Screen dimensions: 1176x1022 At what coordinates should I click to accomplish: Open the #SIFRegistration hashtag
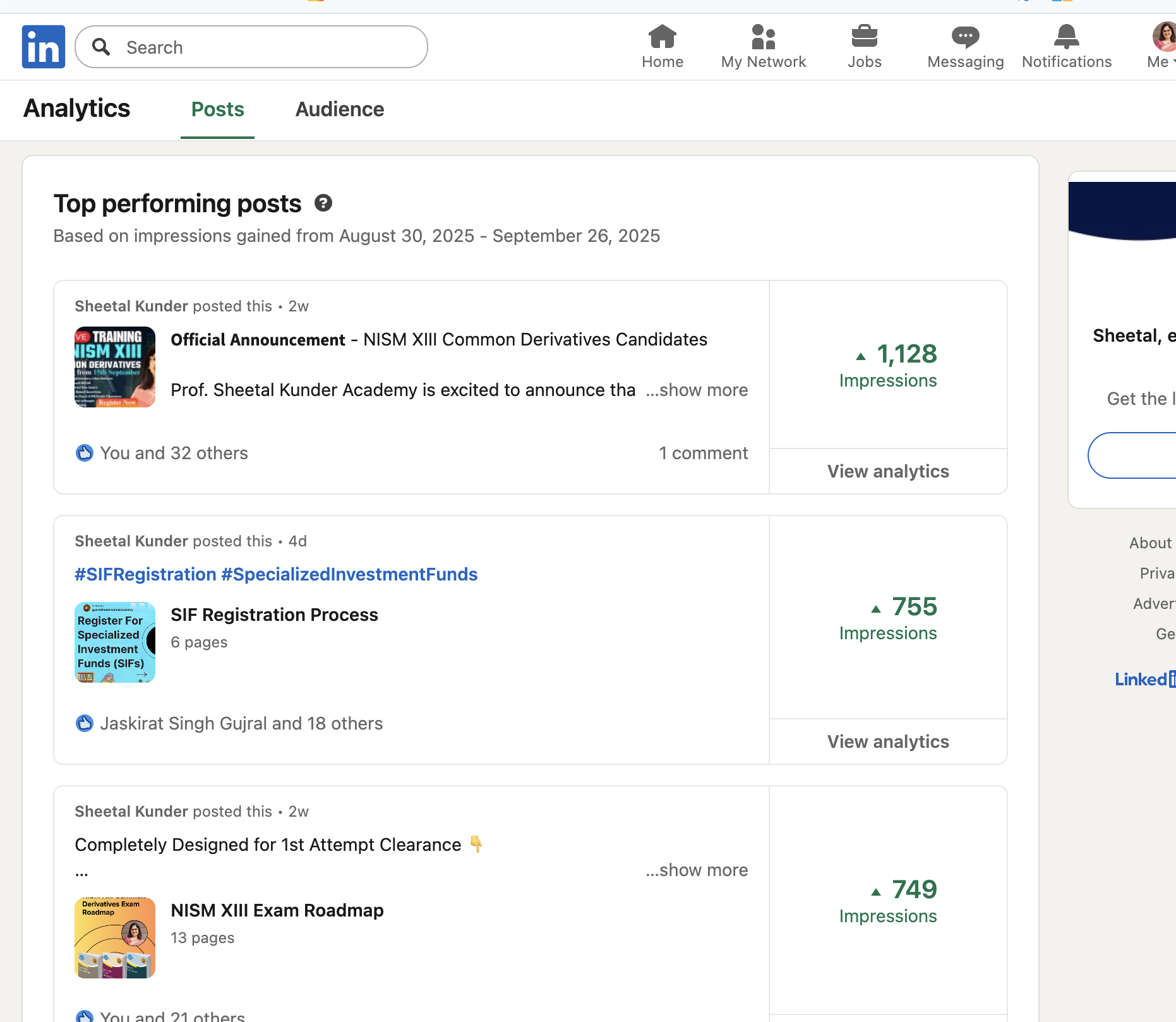coord(146,574)
